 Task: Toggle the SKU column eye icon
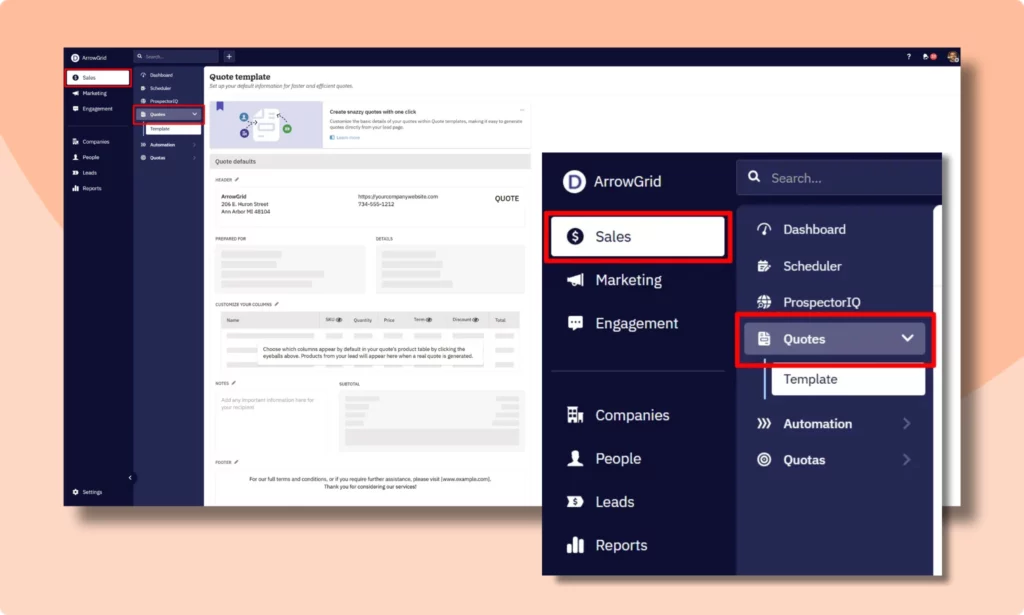(x=339, y=320)
